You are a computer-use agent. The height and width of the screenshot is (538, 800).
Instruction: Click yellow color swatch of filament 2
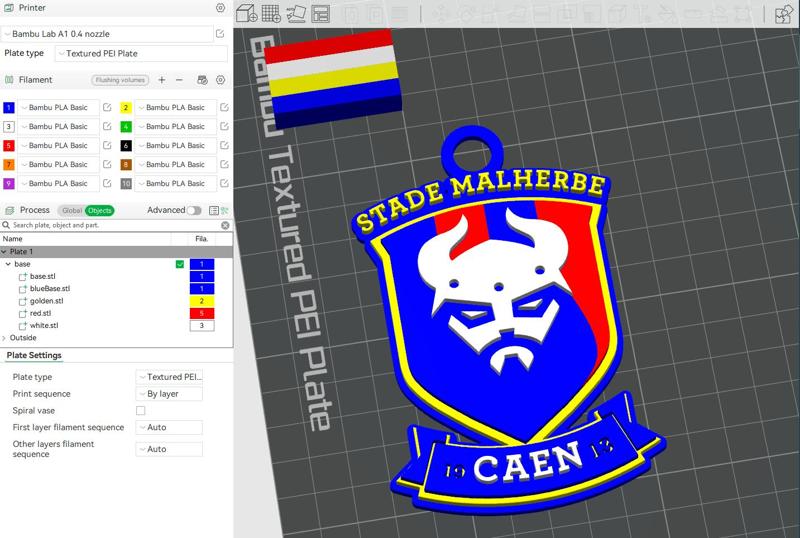(x=126, y=107)
